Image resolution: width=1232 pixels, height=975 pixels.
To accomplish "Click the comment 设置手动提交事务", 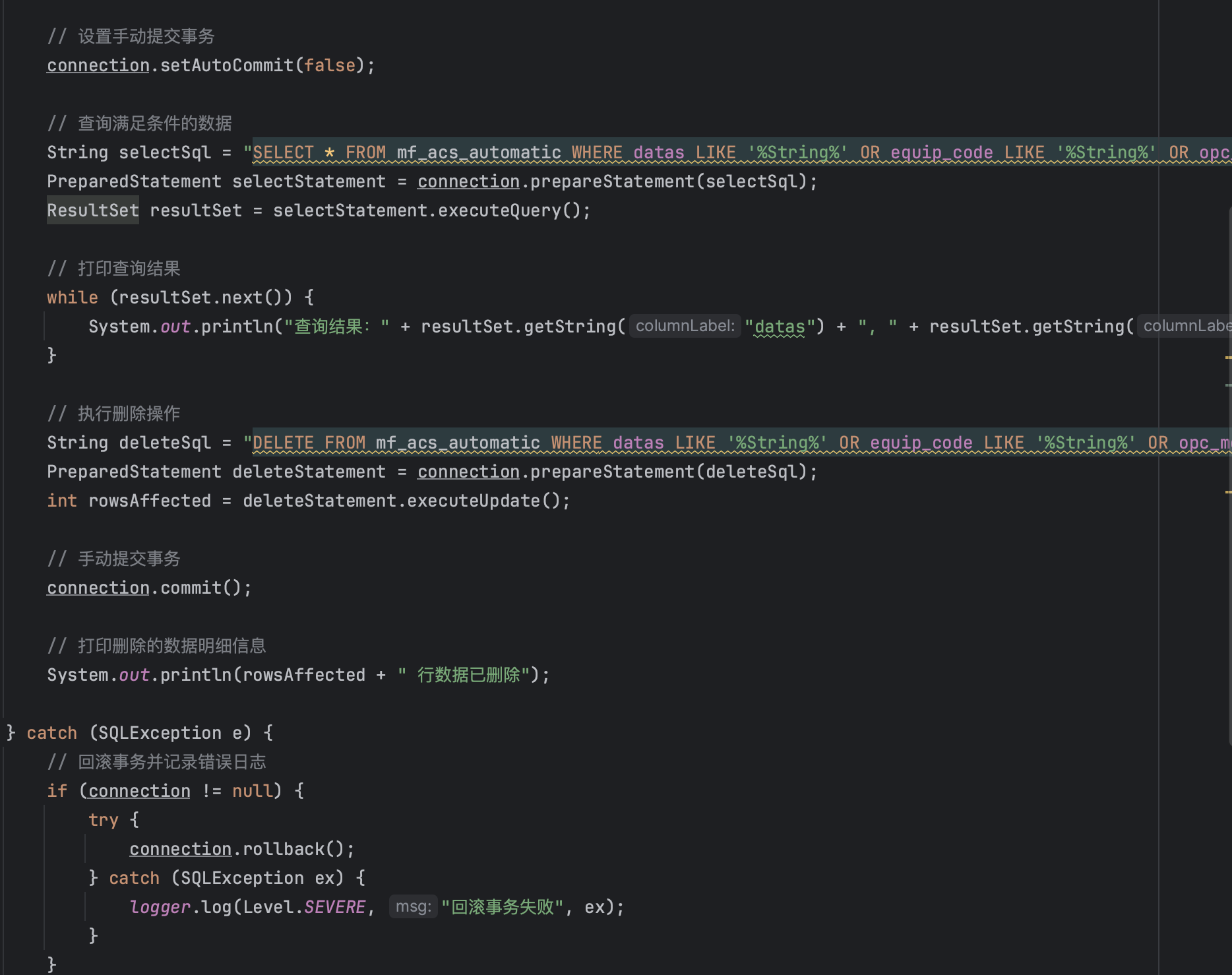I will (131, 36).
